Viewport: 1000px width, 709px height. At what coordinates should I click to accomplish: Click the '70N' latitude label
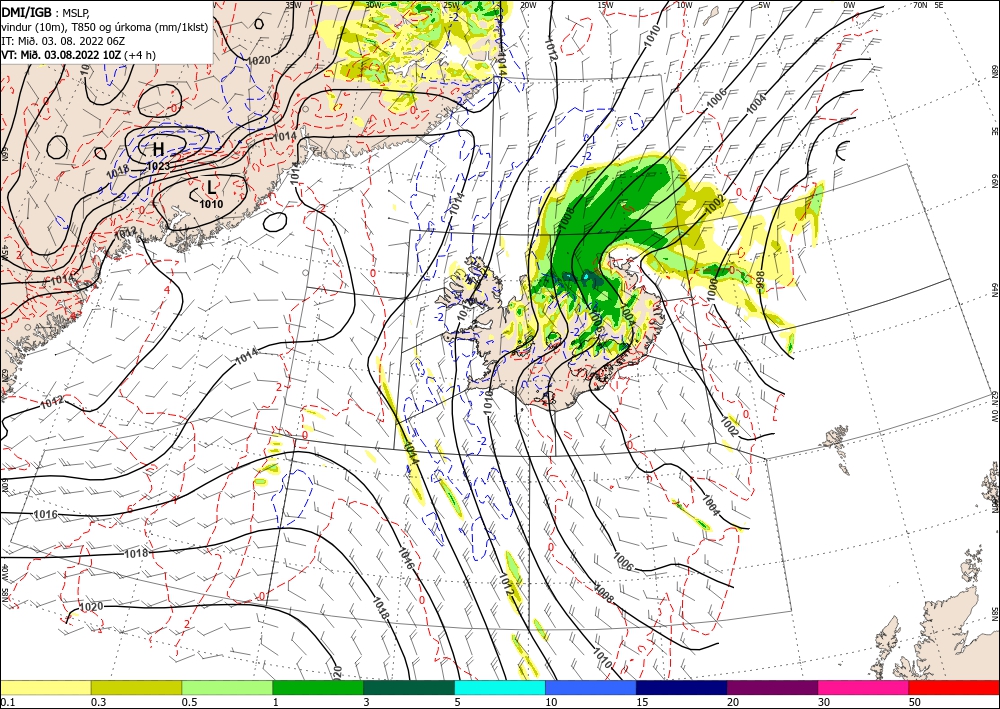click(920, 5)
